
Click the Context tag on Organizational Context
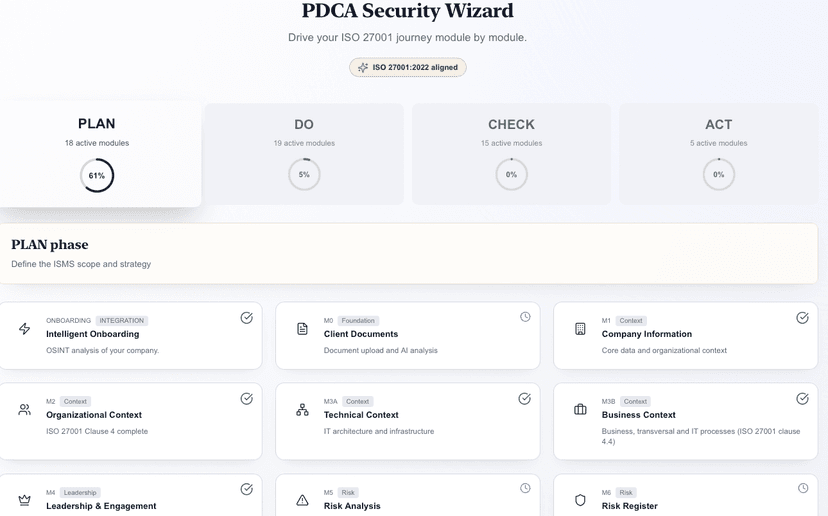75,401
